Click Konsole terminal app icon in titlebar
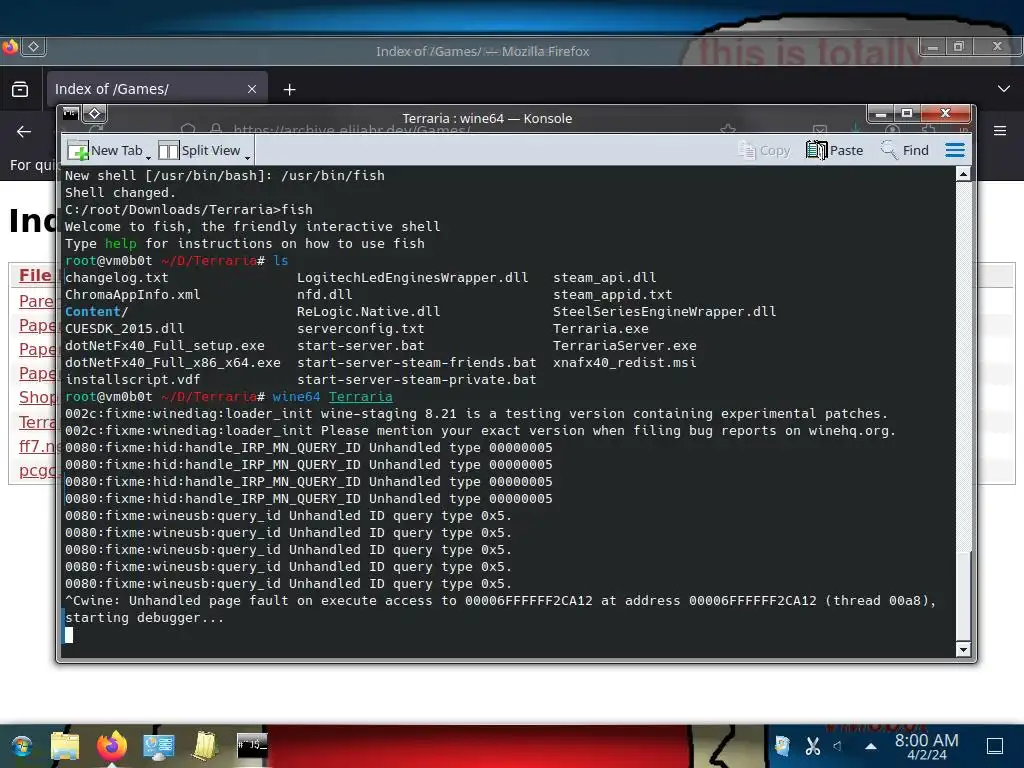The width and height of the screenshot is (1024, 768). pyautogui.click(x=71, y=114)
